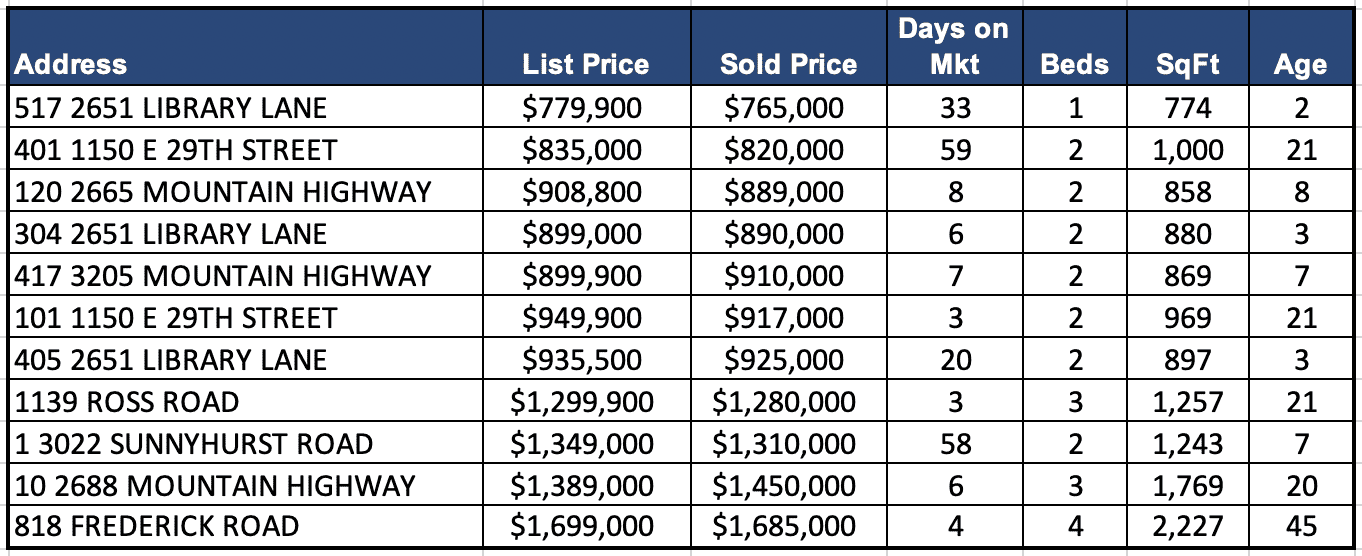Click the 2,227 square footage cell
Image resolution: width=1362 pixels, height=556 pixels.
(x=1187, y=526)
